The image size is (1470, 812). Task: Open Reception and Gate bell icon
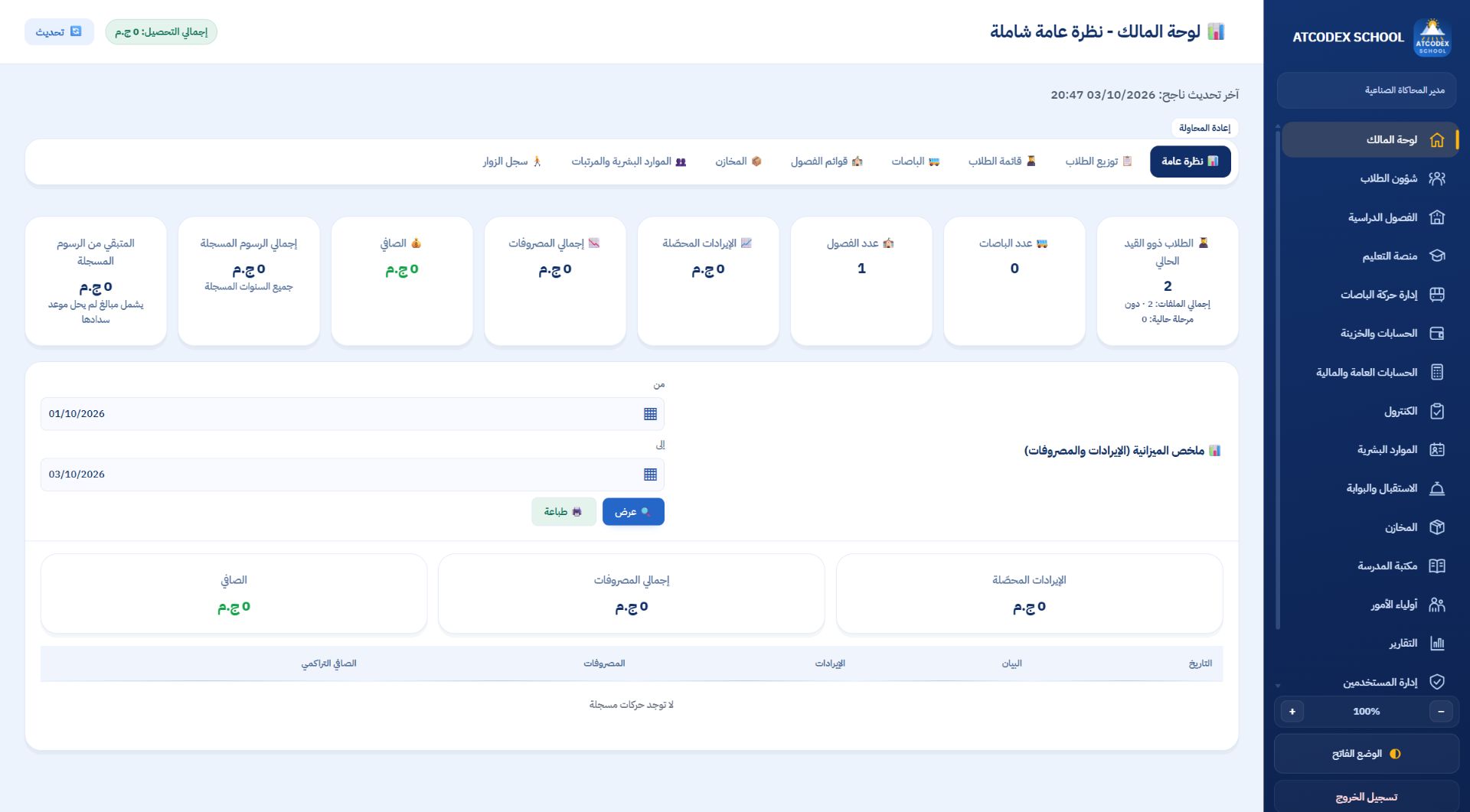point(1437,488)
